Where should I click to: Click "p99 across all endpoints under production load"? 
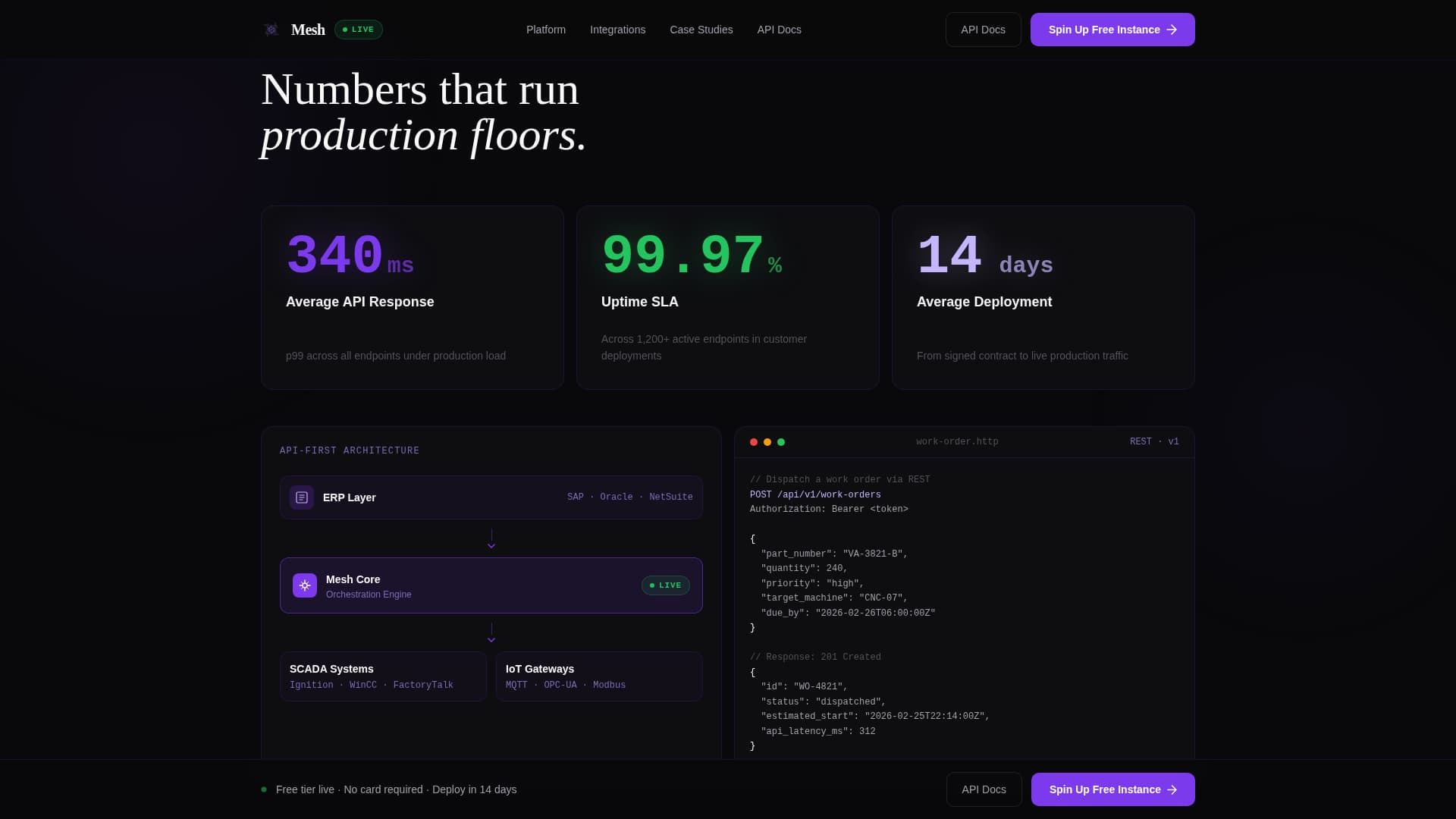(396, 356)
